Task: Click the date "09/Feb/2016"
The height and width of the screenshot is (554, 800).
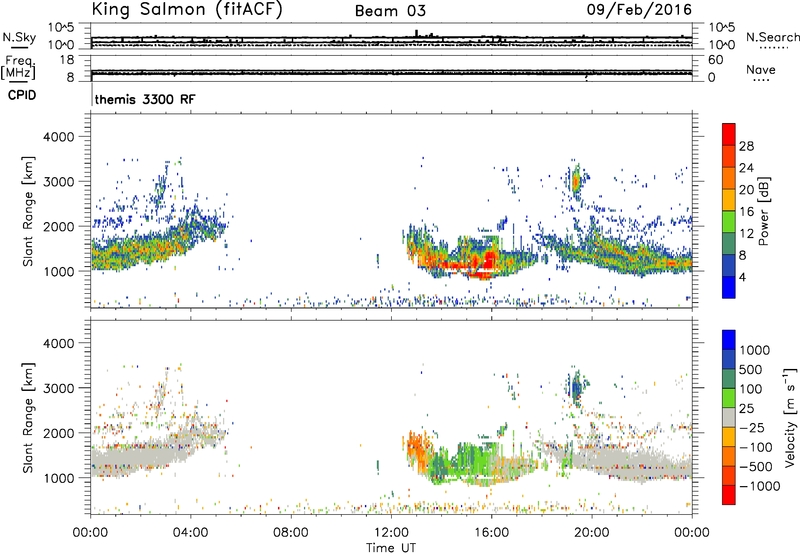Action: point(639,10)
